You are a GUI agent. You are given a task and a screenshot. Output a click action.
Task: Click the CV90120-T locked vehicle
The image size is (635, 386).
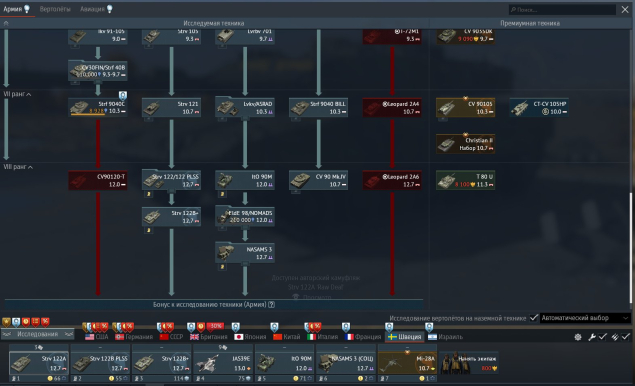[x=98, y=180]
